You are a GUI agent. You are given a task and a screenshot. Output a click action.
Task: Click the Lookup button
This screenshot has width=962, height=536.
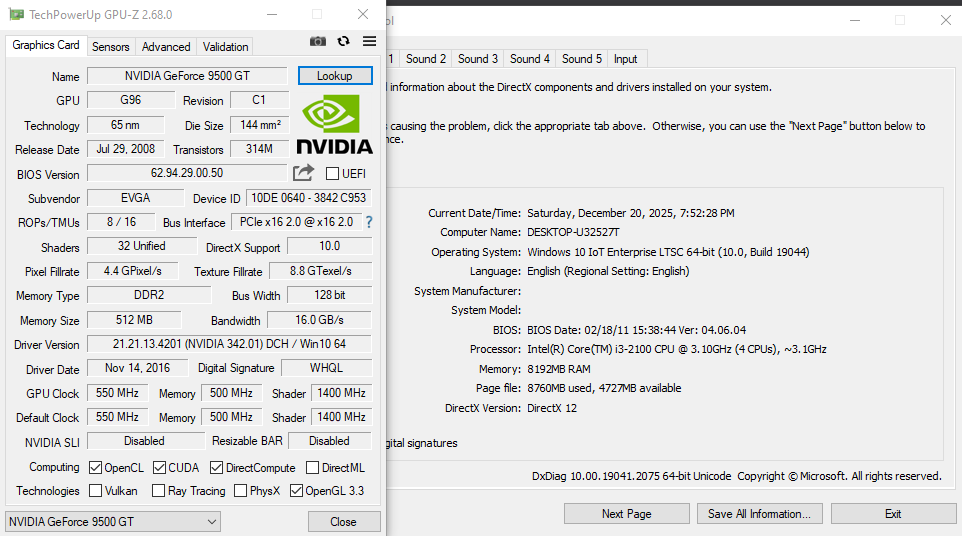pos(335,75)
